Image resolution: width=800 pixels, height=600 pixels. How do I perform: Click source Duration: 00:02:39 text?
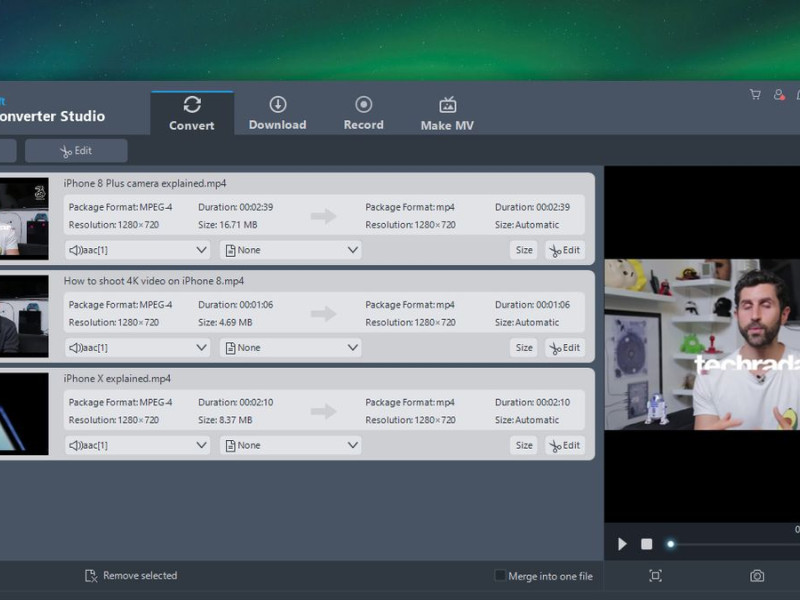236,207
